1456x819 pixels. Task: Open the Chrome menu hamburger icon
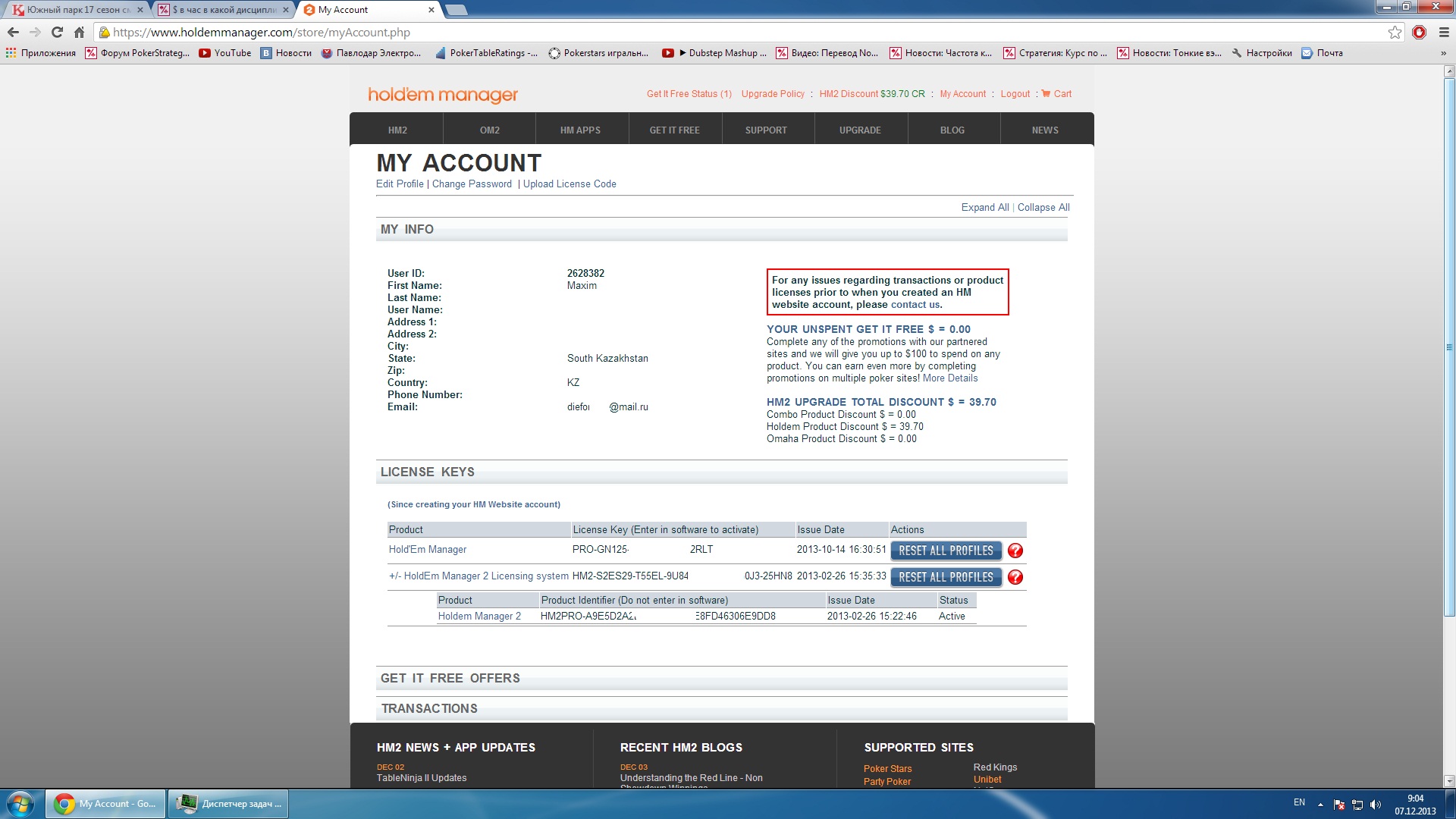(1444, 33)
